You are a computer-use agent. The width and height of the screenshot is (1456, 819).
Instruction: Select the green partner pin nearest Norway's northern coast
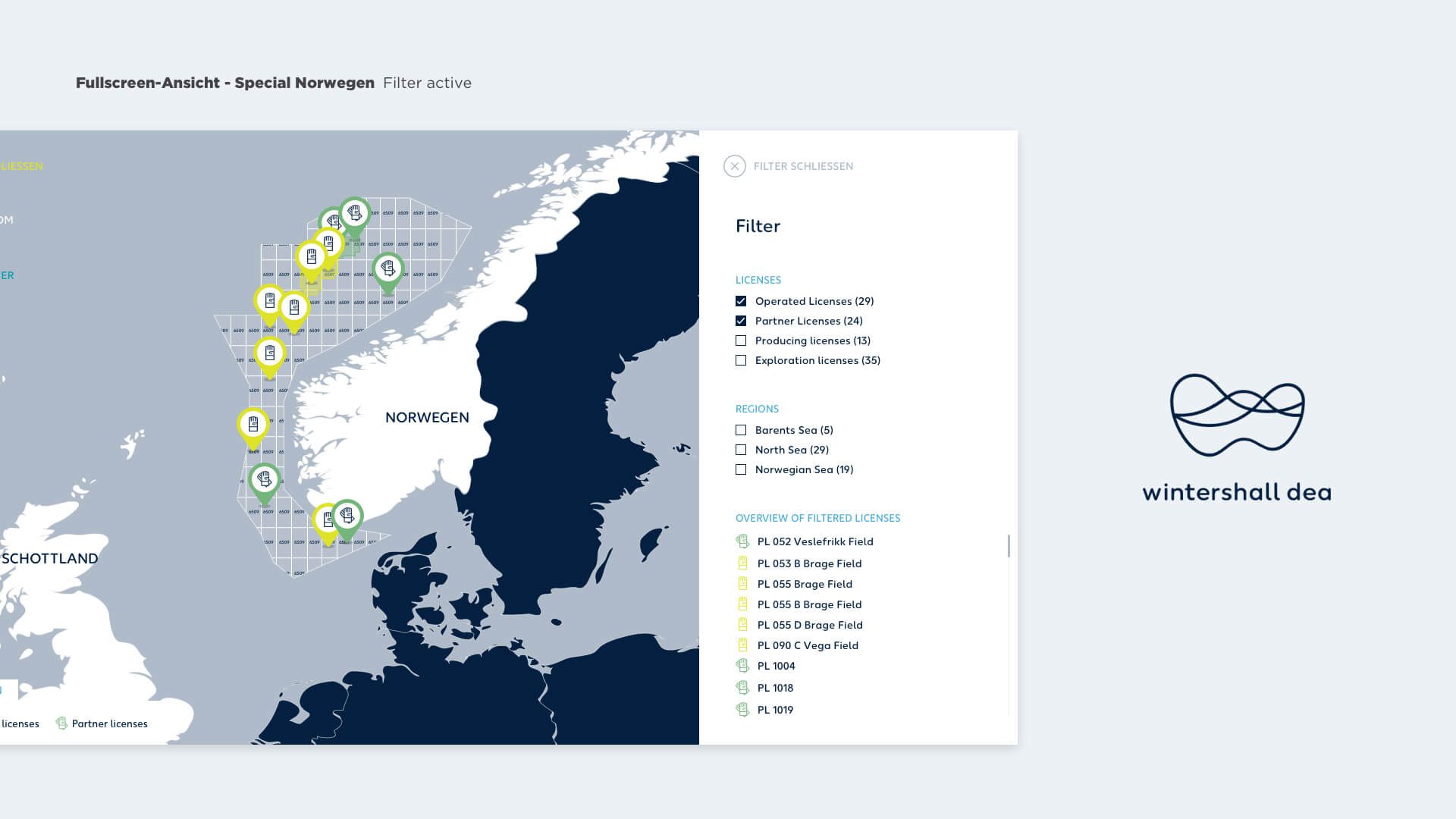[x=388, y=271]
